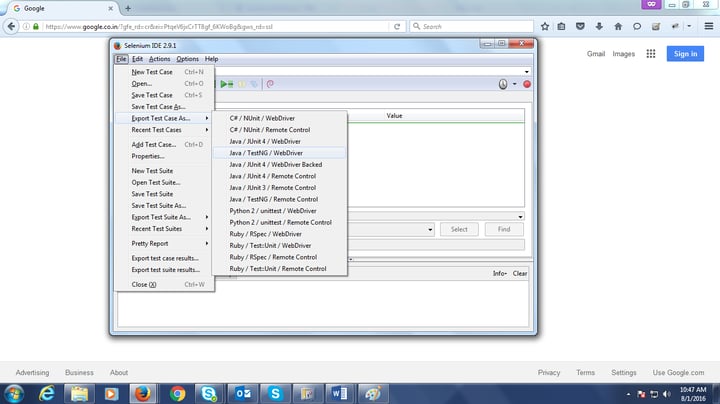Open the Outlook taskbar icon
This screenshot has width=720, height=404.
click(x=243, y=394)
